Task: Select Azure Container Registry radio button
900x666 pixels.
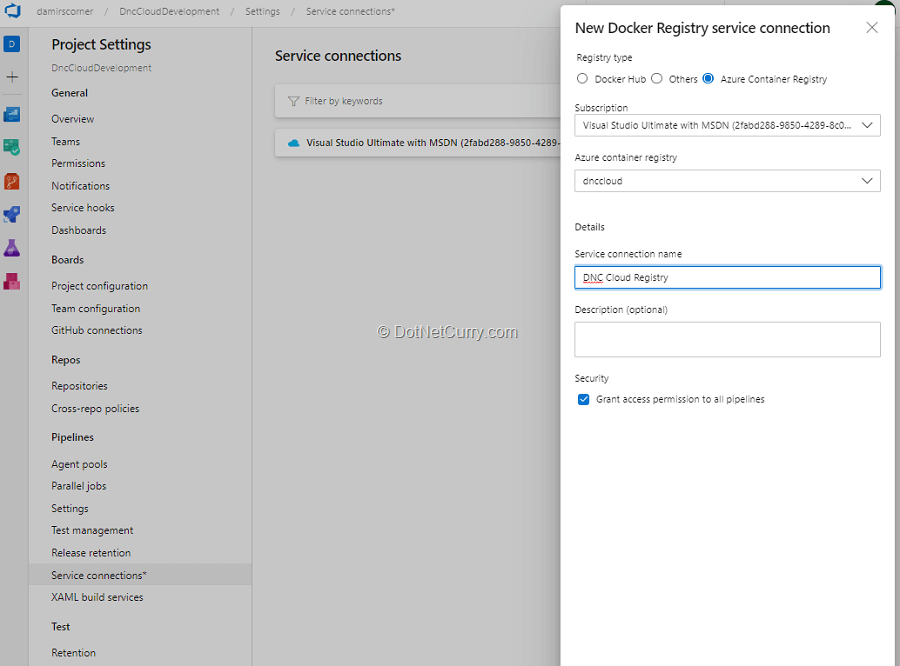Action: pyautogui.click(x=708, y=79)
